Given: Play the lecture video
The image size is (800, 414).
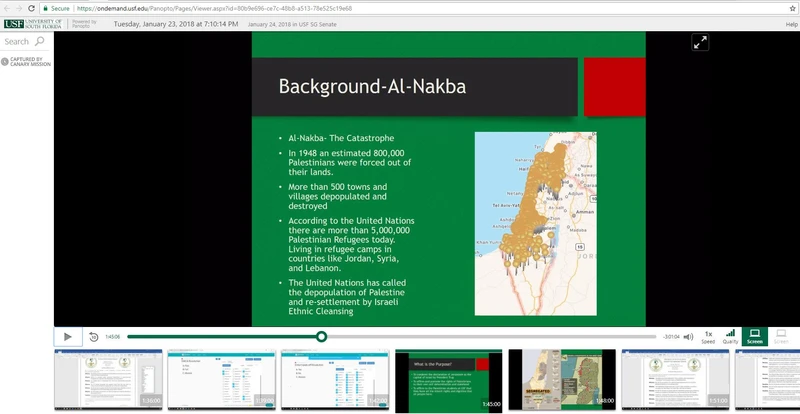Looking at the screenshot, I should 67,337.
